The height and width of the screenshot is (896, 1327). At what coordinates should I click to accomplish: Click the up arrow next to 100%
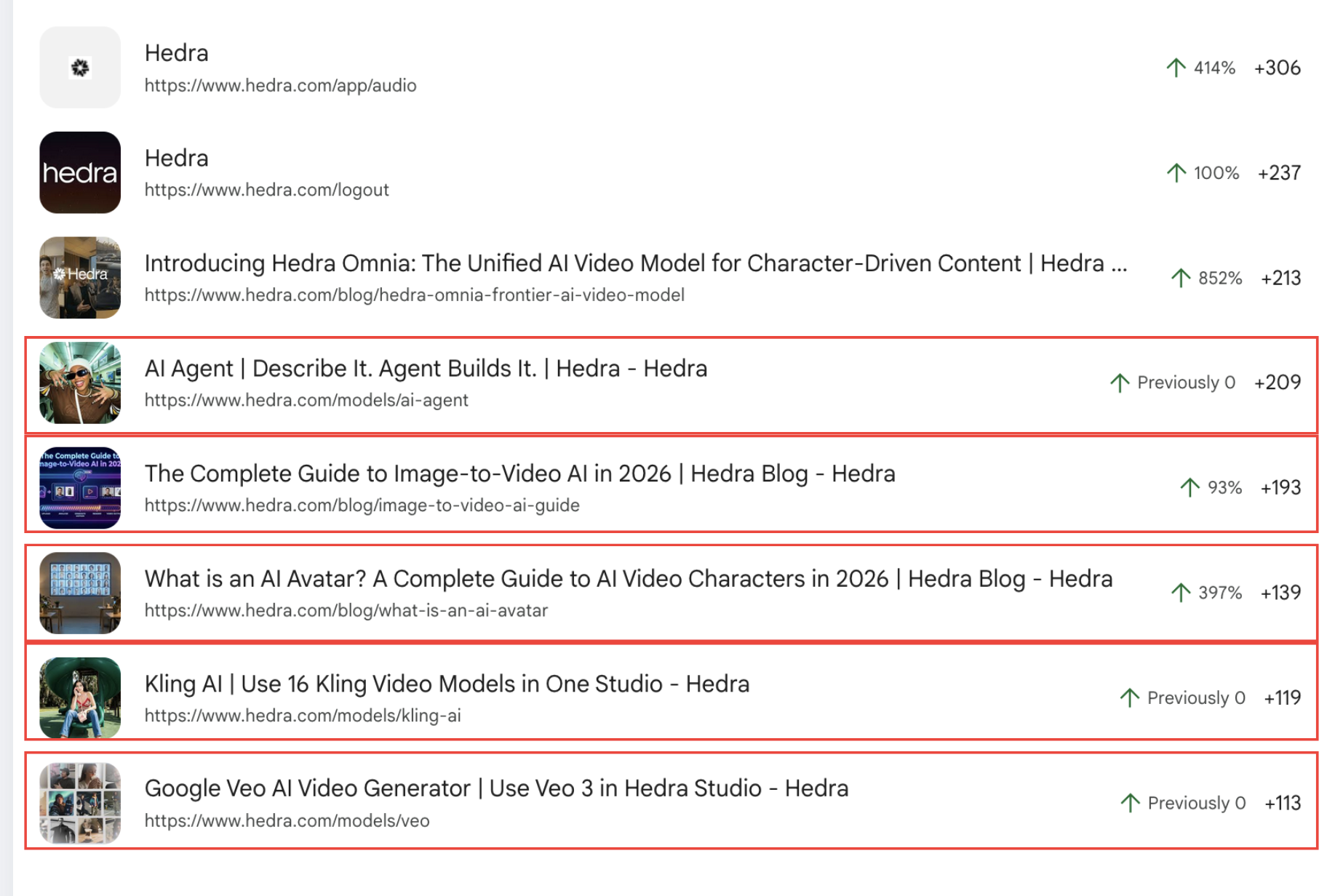point(1176,173)
